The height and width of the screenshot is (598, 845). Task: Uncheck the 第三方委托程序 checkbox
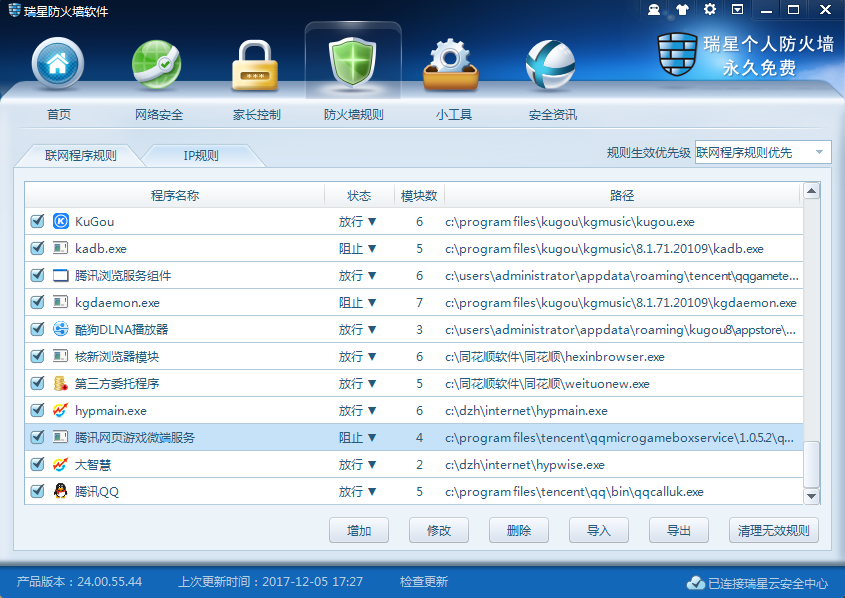(x=37, y=383)
